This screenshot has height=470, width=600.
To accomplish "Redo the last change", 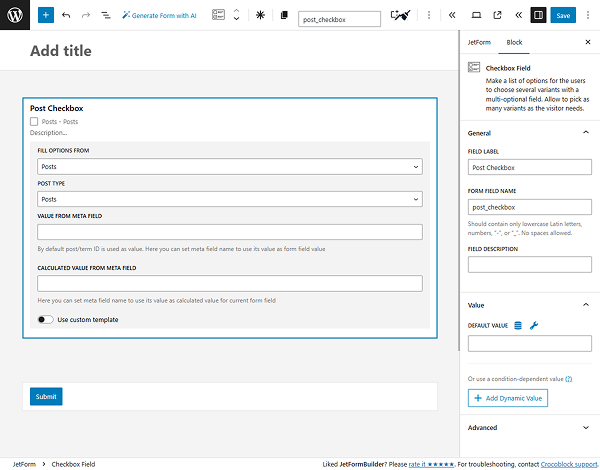I will click(x=86, y=15).
